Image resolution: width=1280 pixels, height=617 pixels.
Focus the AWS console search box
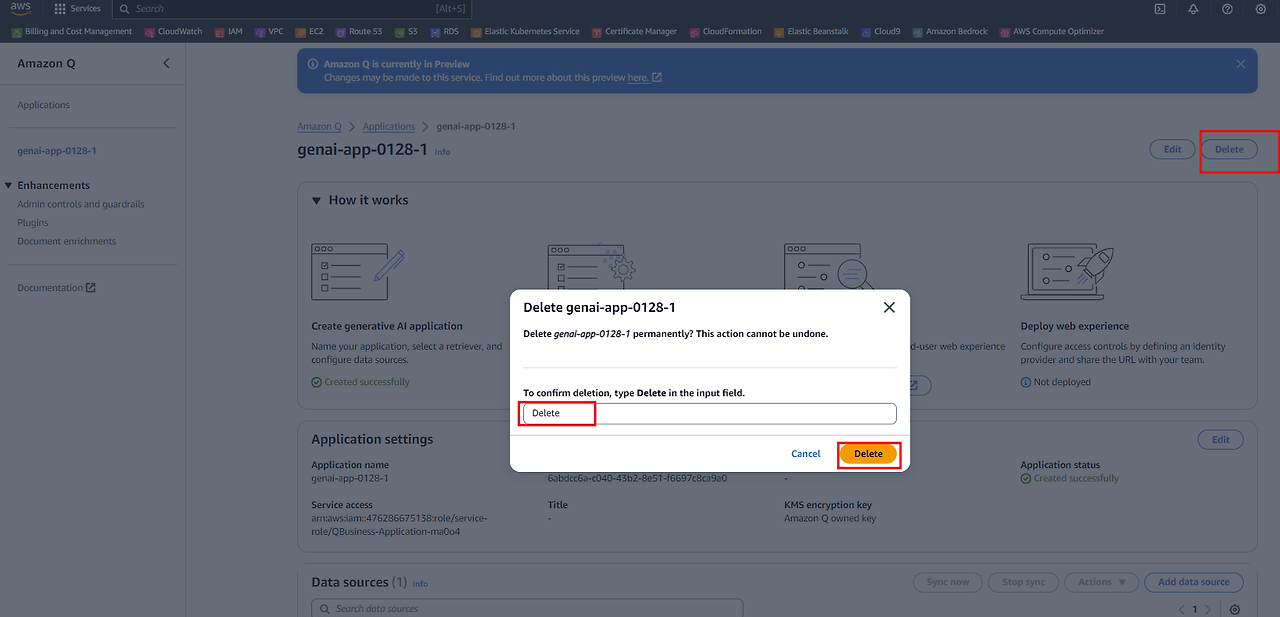click(290, 9)
